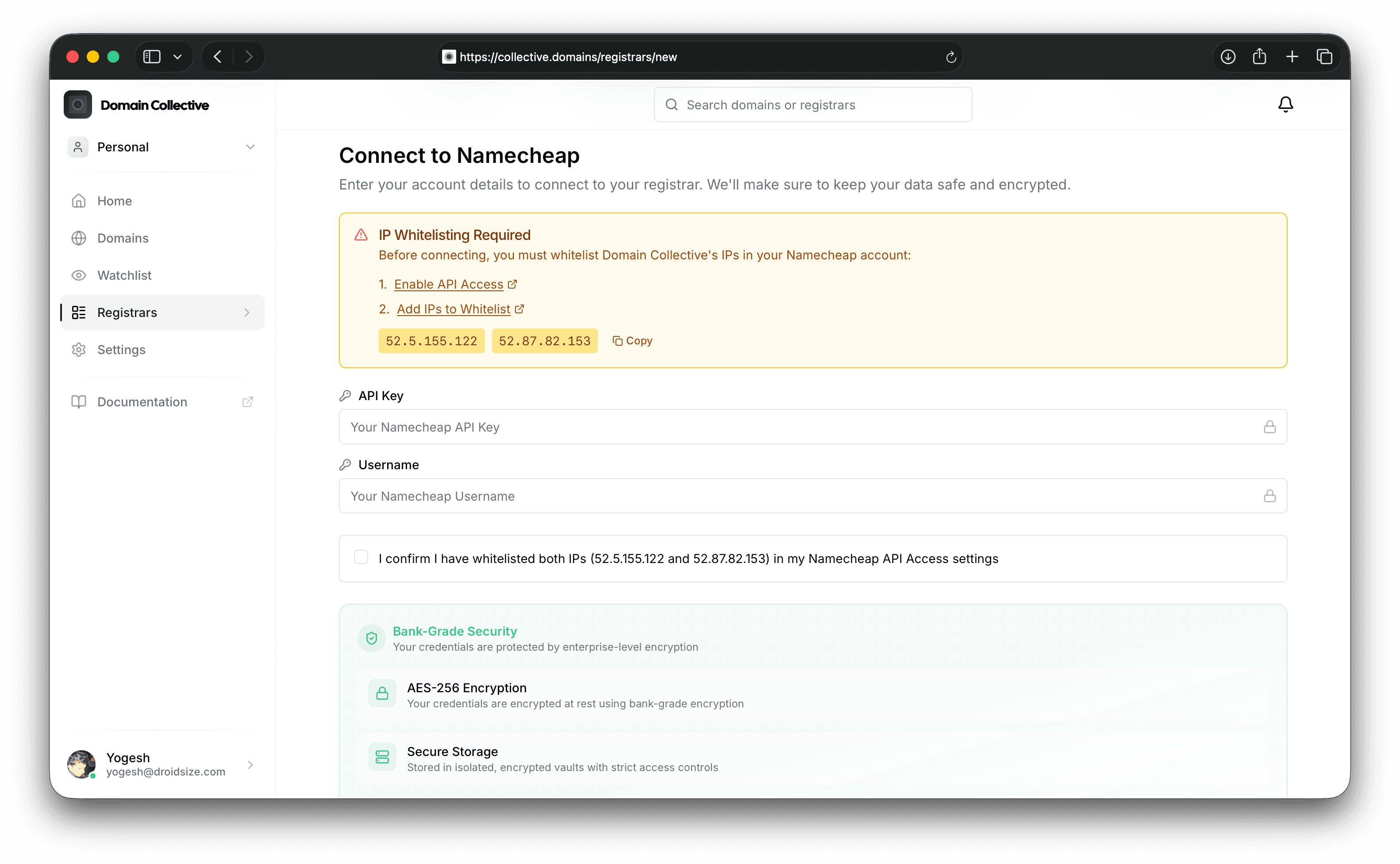
Task: Click the Copy icon next to the IPs
Action: point(619,340)
